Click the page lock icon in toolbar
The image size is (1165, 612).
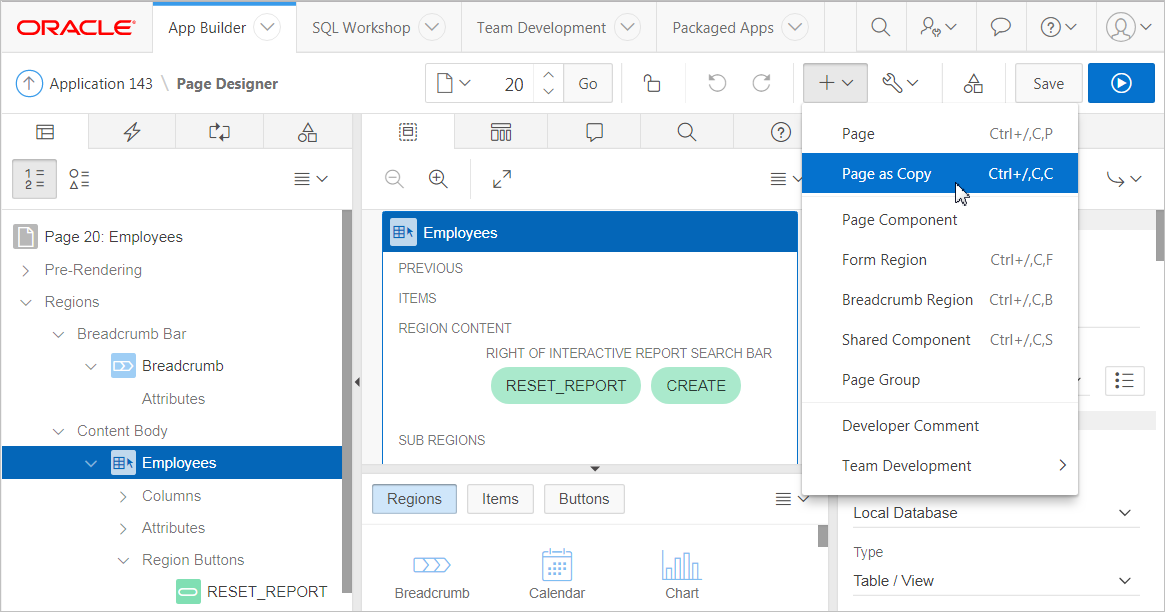coord(652,84)
